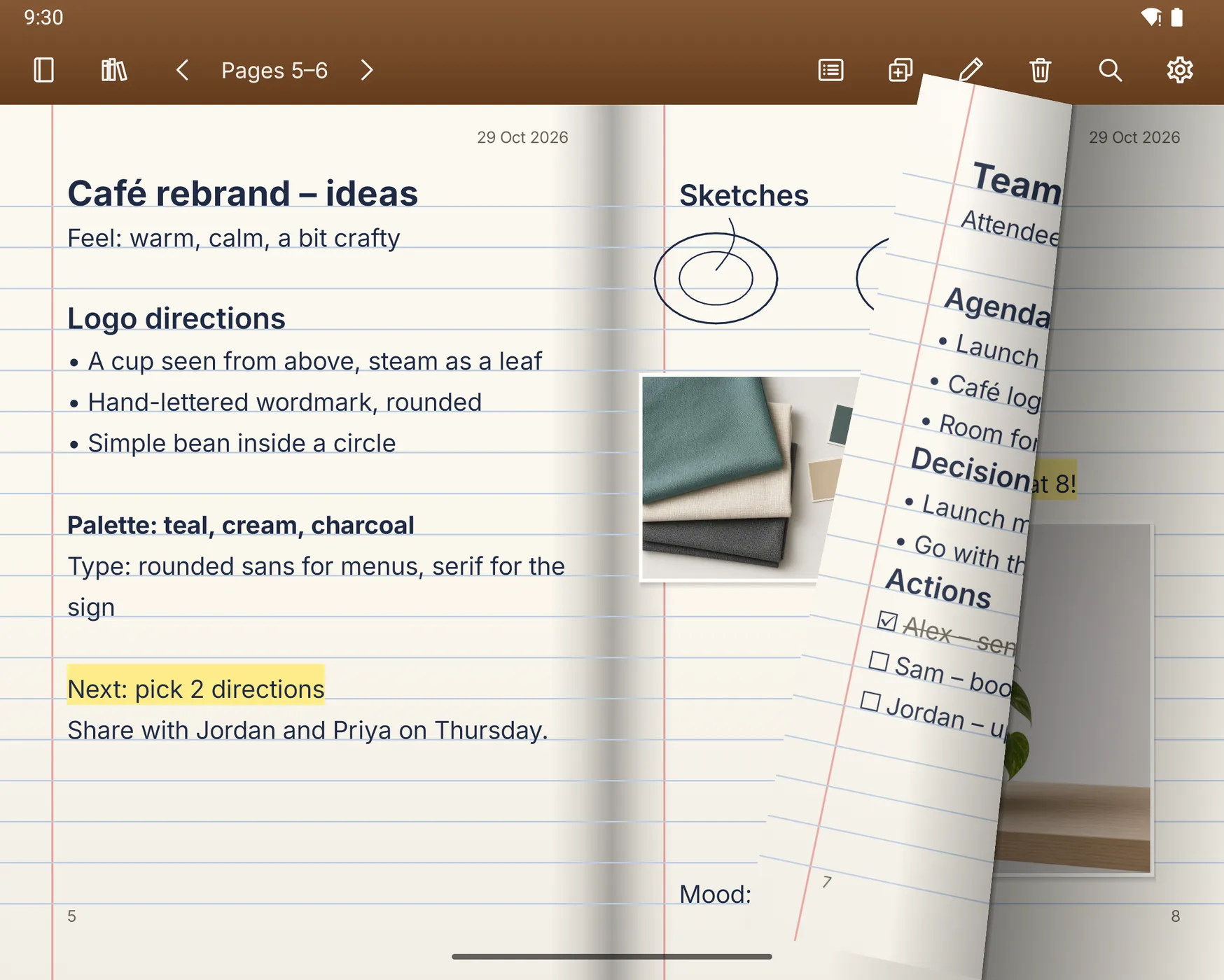Open the page list overview
The height and width of the screenshot is (980, 1224).
[x=830, y=70]
